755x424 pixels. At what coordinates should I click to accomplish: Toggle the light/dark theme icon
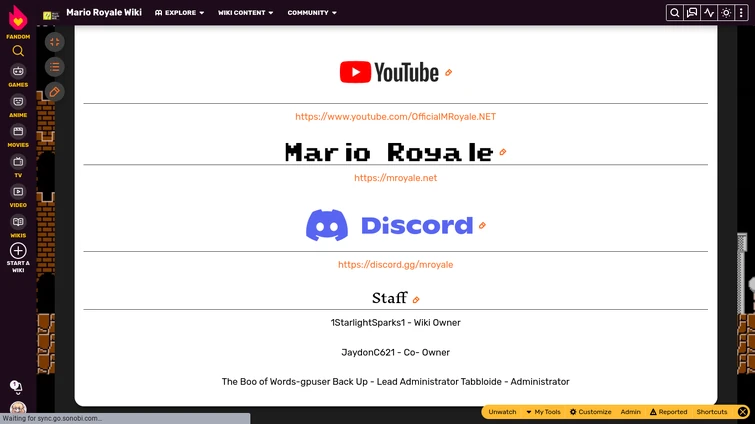pyautogui.click(x=726, y=13)
